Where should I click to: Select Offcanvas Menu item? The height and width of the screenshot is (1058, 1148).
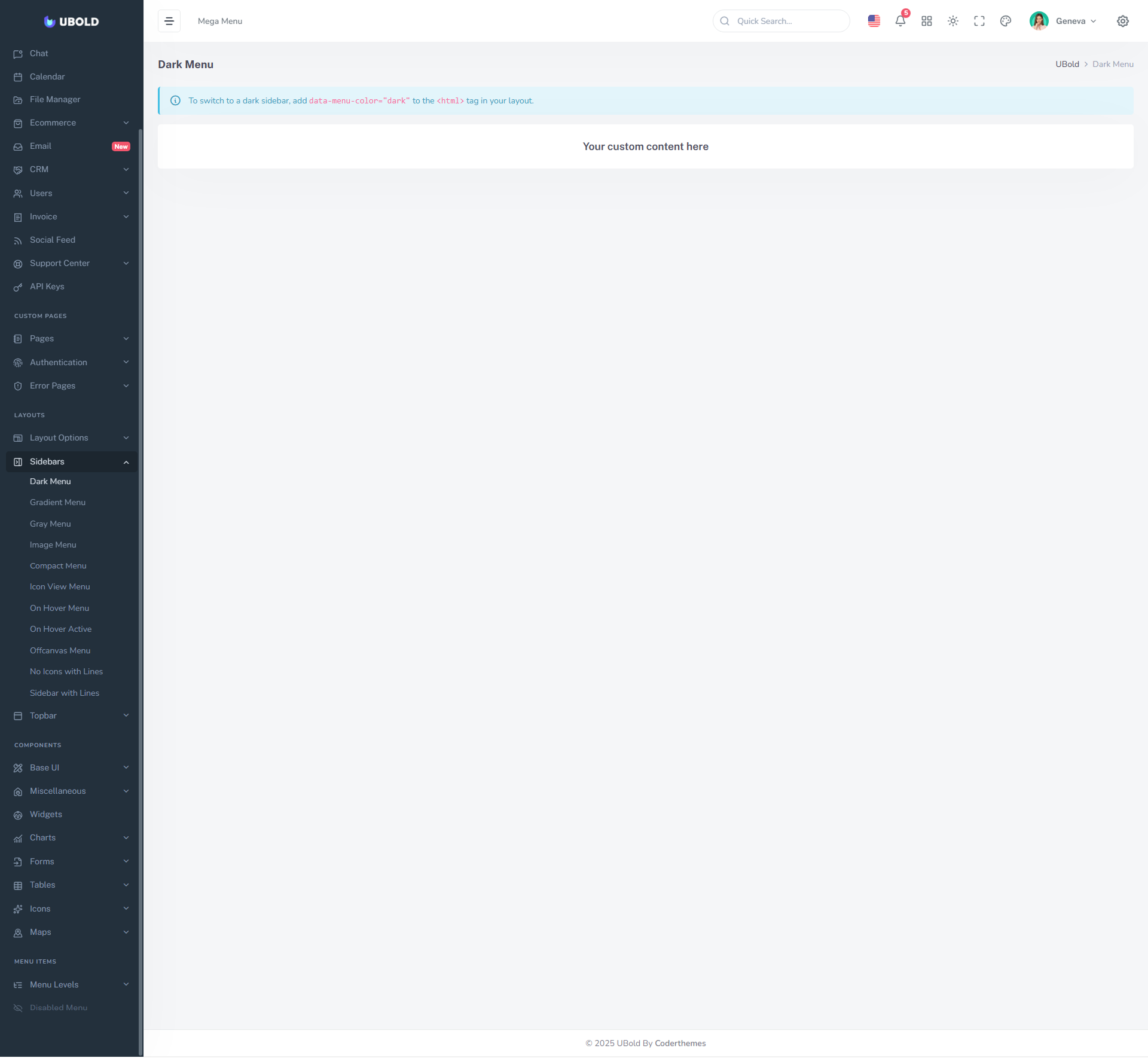(x=60, y=651)
